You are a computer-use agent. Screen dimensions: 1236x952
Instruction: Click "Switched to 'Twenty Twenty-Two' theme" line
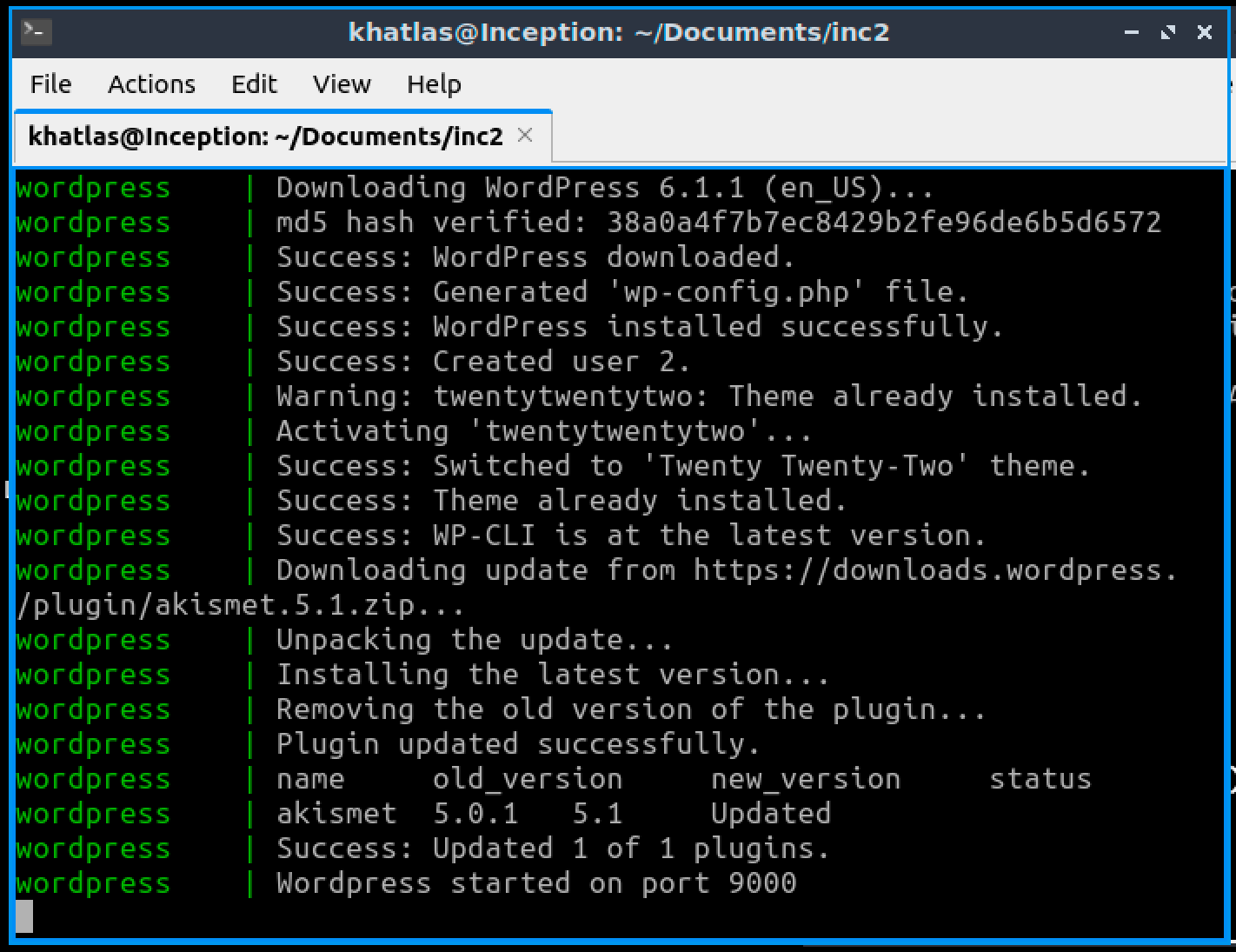pyautogui.click(x=761, y=466)
